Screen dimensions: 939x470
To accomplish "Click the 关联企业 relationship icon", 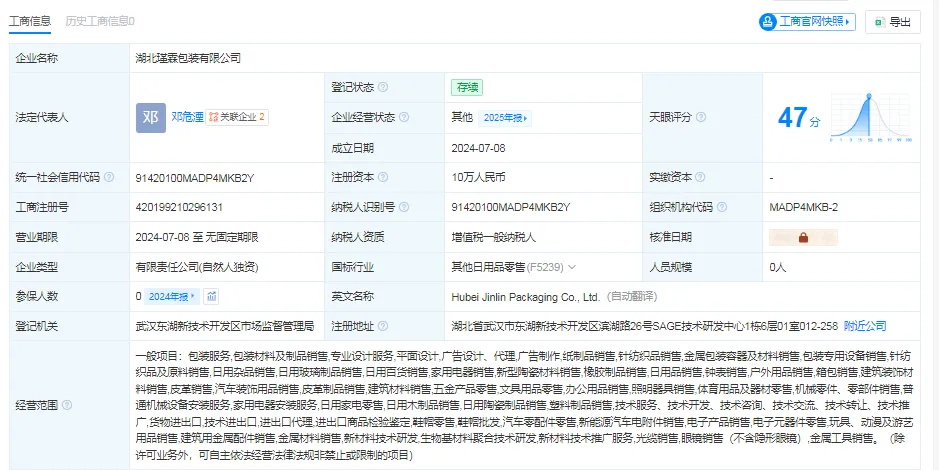I will 214,117.
